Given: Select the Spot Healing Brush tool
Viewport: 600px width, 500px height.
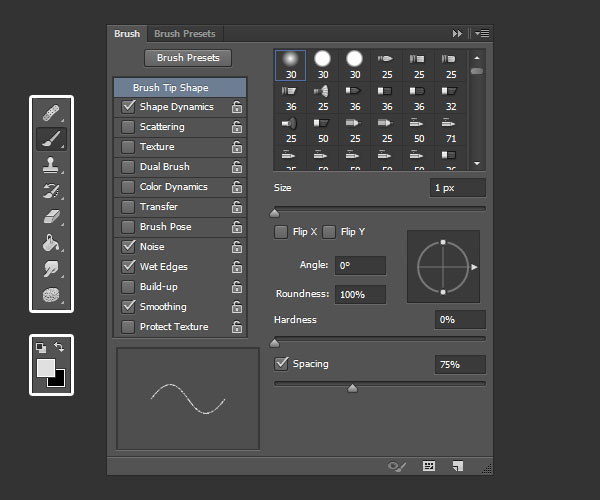Looking at the screenshot, I should pyautogui.click(x=51, y=112).
